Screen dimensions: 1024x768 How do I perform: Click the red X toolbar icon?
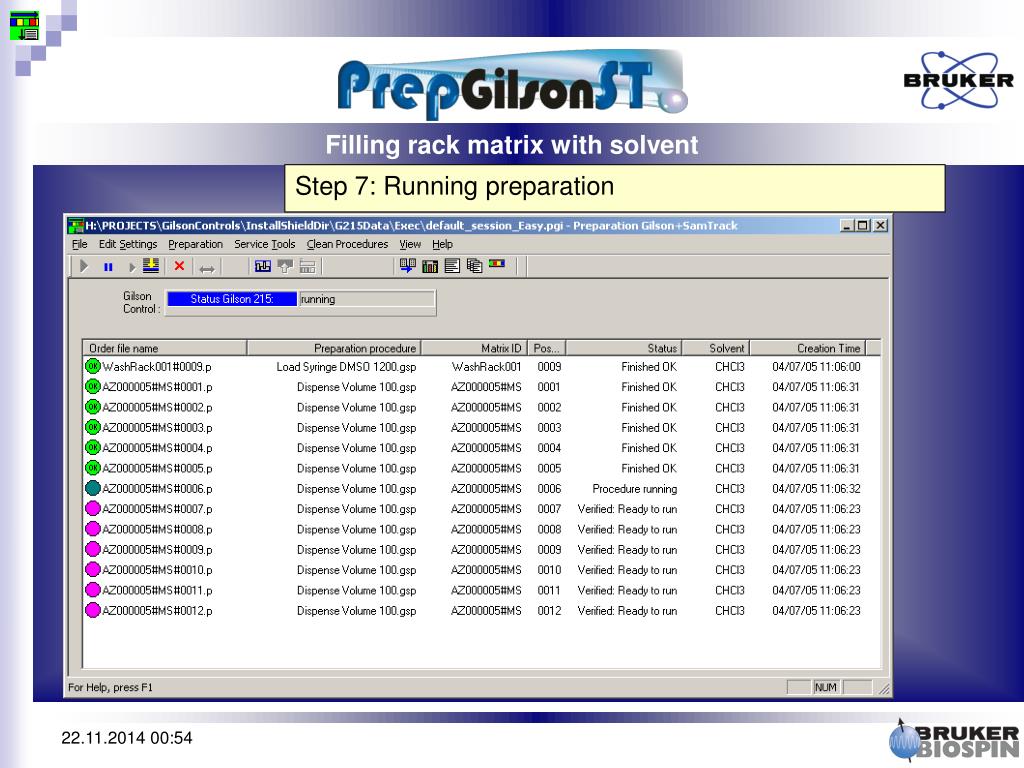coord(179,266)
